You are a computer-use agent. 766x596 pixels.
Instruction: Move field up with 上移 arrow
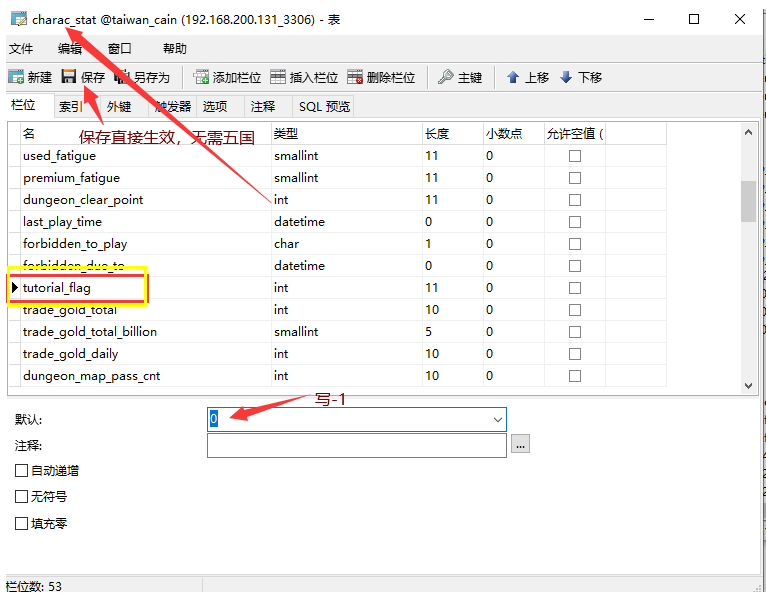coord(513,77)
